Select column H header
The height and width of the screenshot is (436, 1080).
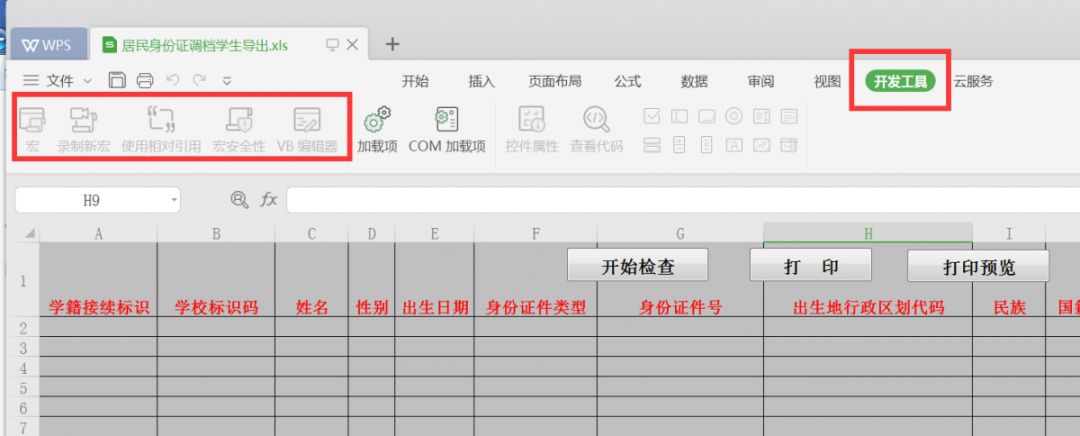[x=868, y=233]
